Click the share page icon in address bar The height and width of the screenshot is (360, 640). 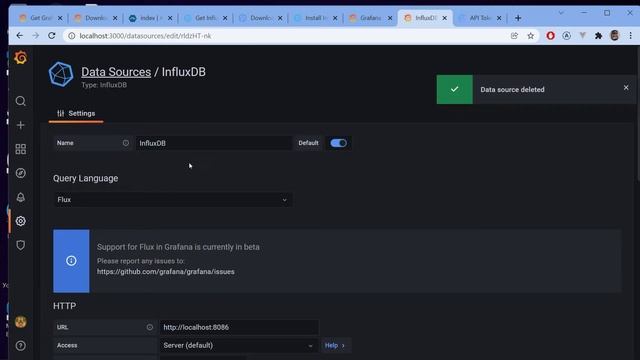point(514,36)
